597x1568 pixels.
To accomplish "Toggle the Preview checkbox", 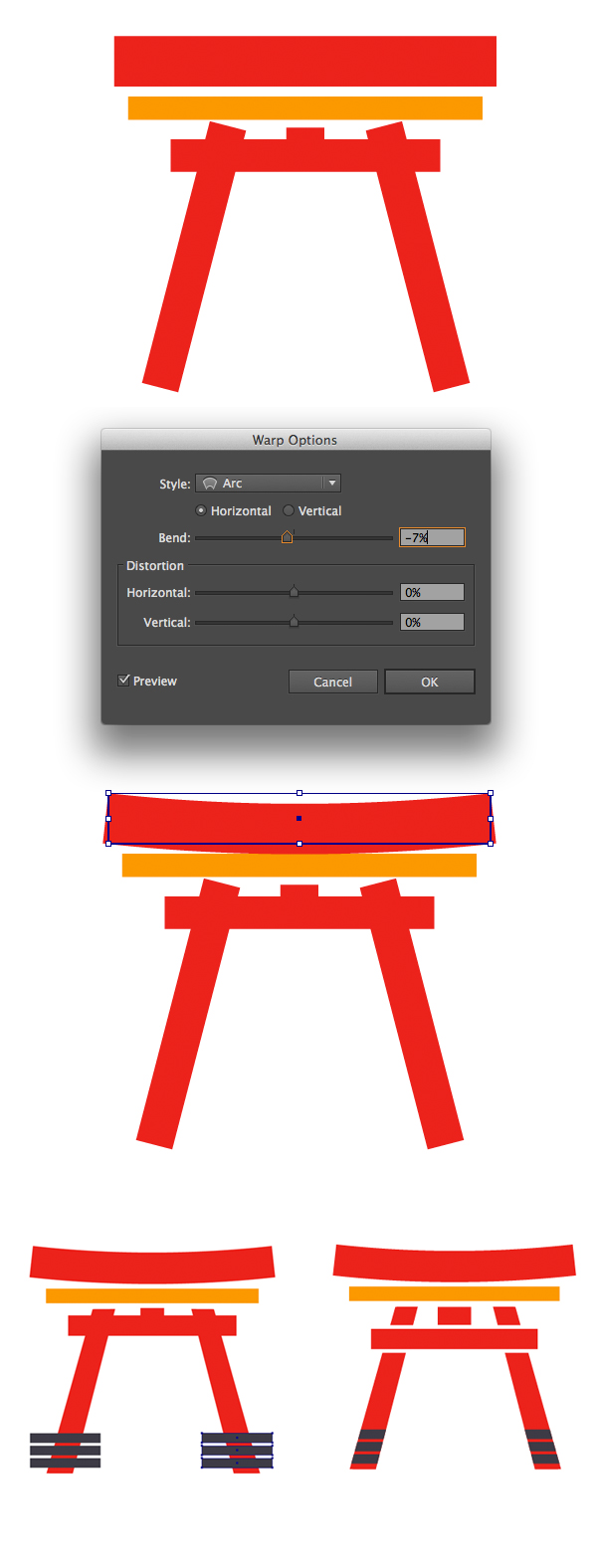I will (124, 681).
